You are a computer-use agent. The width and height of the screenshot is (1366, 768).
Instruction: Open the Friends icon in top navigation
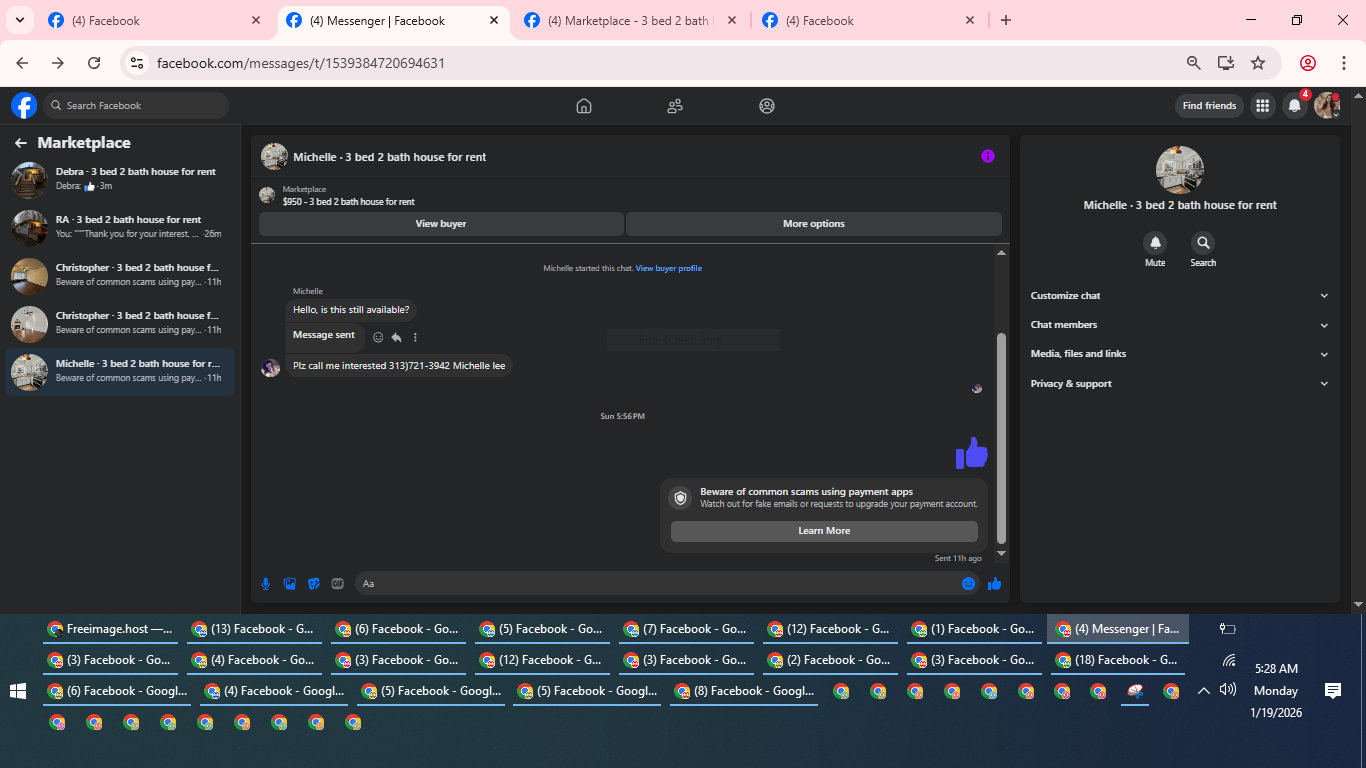click(x=675, y=106)
